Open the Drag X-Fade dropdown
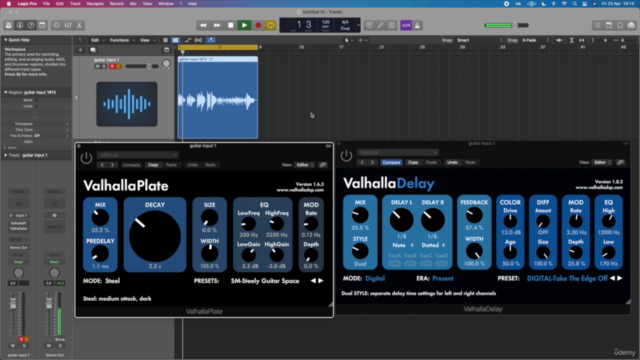The height and width of the screenshot is (360, 640). [536, 40]
